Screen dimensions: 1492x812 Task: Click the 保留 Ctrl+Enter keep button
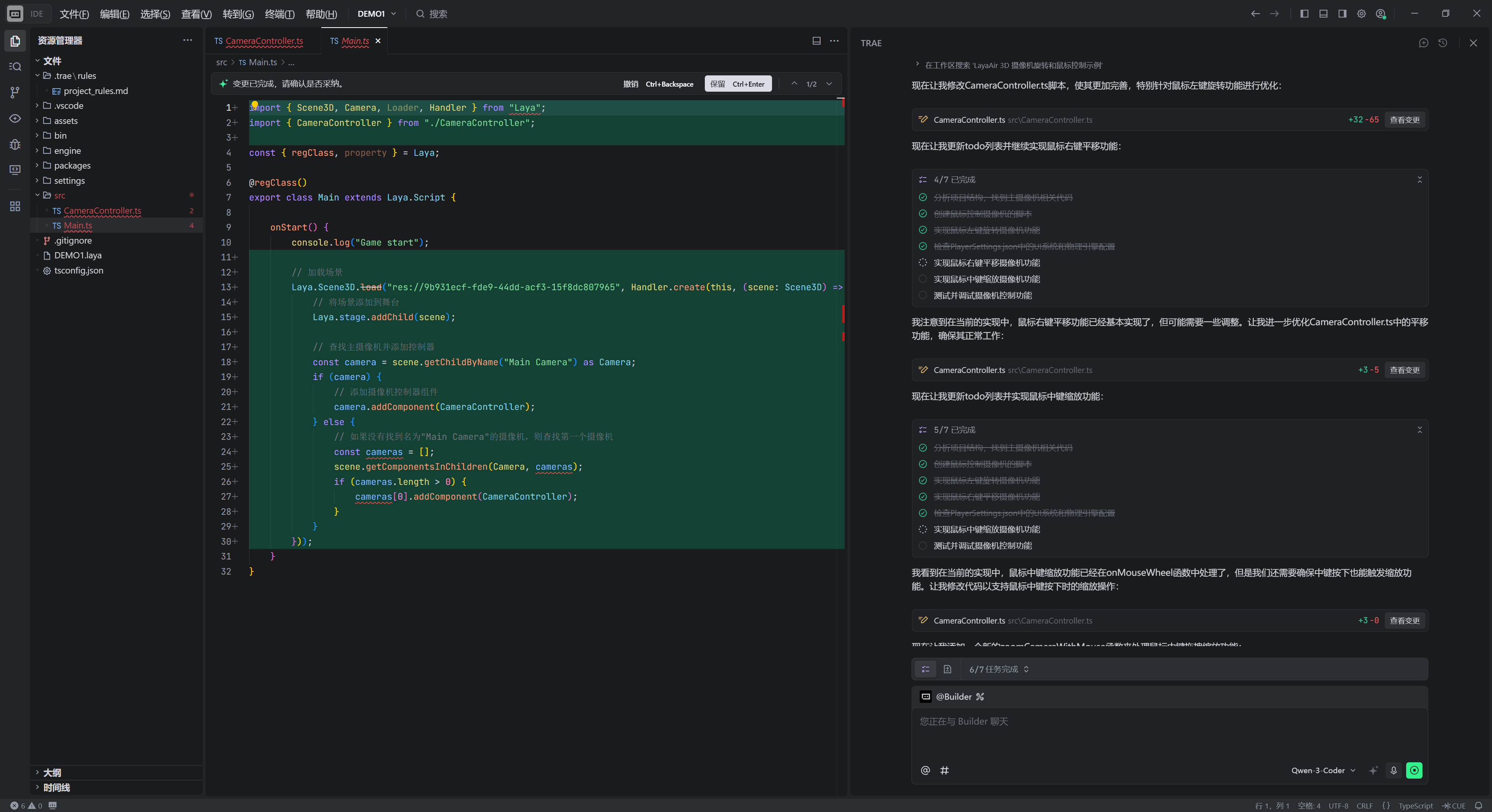(737, 84)
